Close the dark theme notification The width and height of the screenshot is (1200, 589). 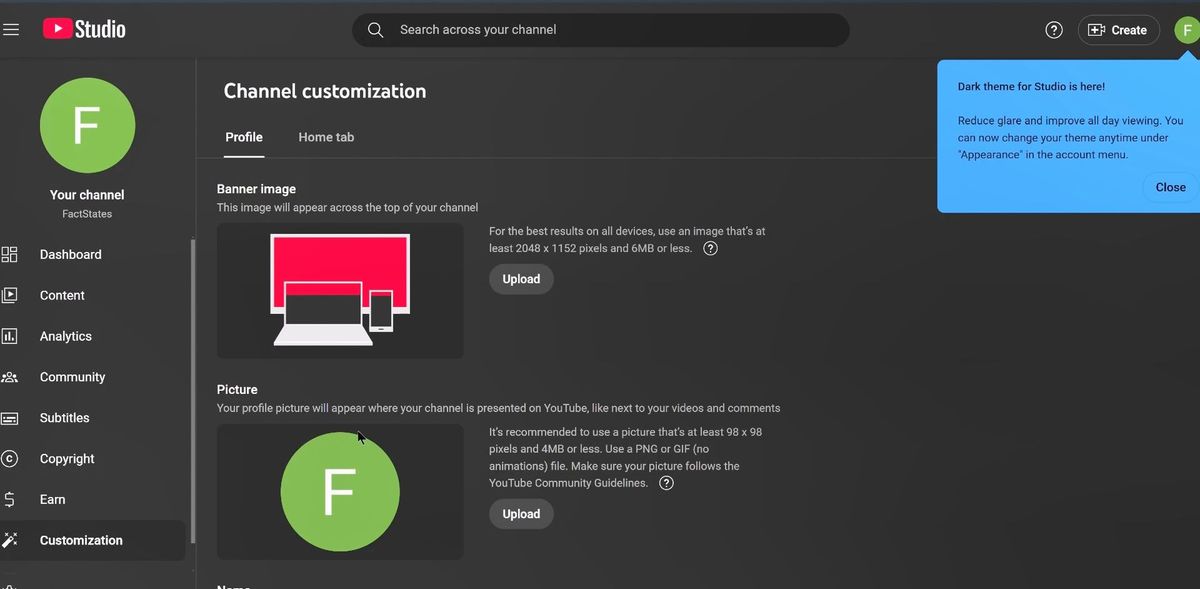pos(1170,187)
